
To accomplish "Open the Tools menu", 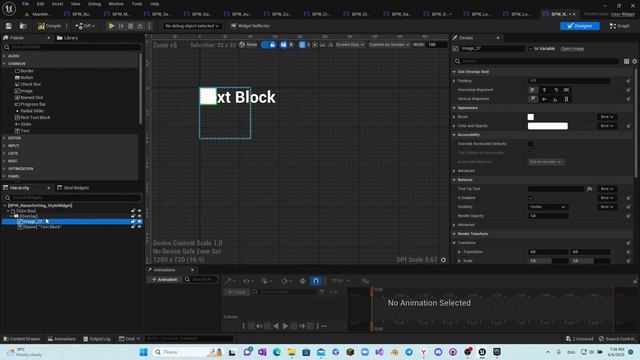I will click(137, 4).
